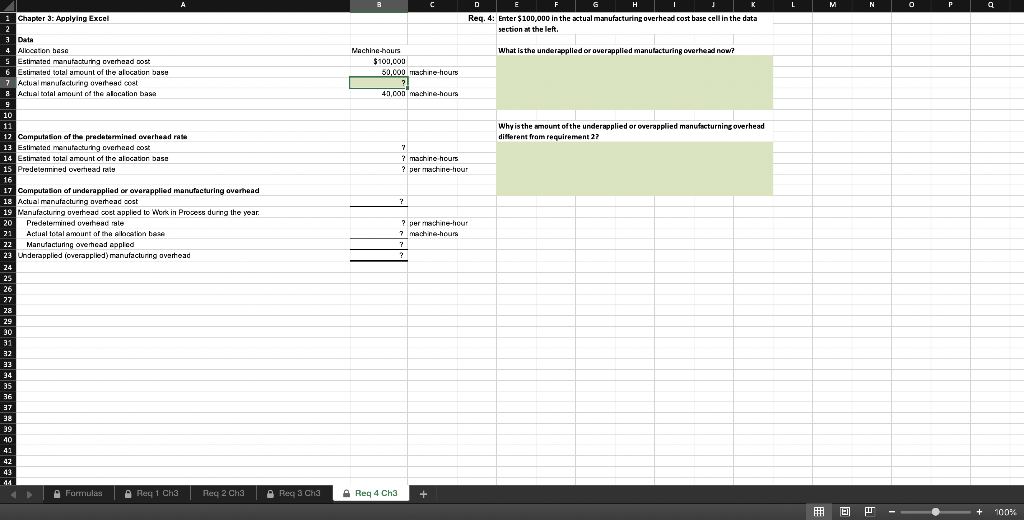This screenshot has height=520, width=1024.
Task: Click 'Computation of the predetermined overhead rate' heading
Action: point(103,137)
